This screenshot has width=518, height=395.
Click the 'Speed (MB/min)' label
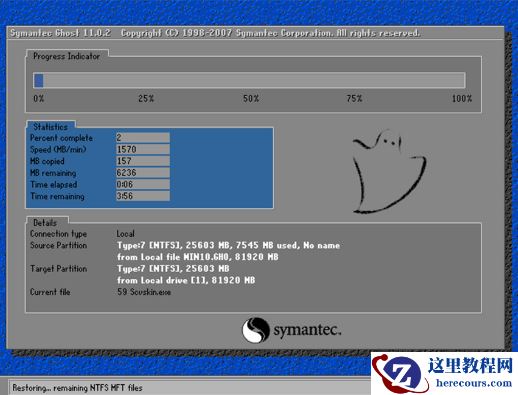[x=58, y=149]
